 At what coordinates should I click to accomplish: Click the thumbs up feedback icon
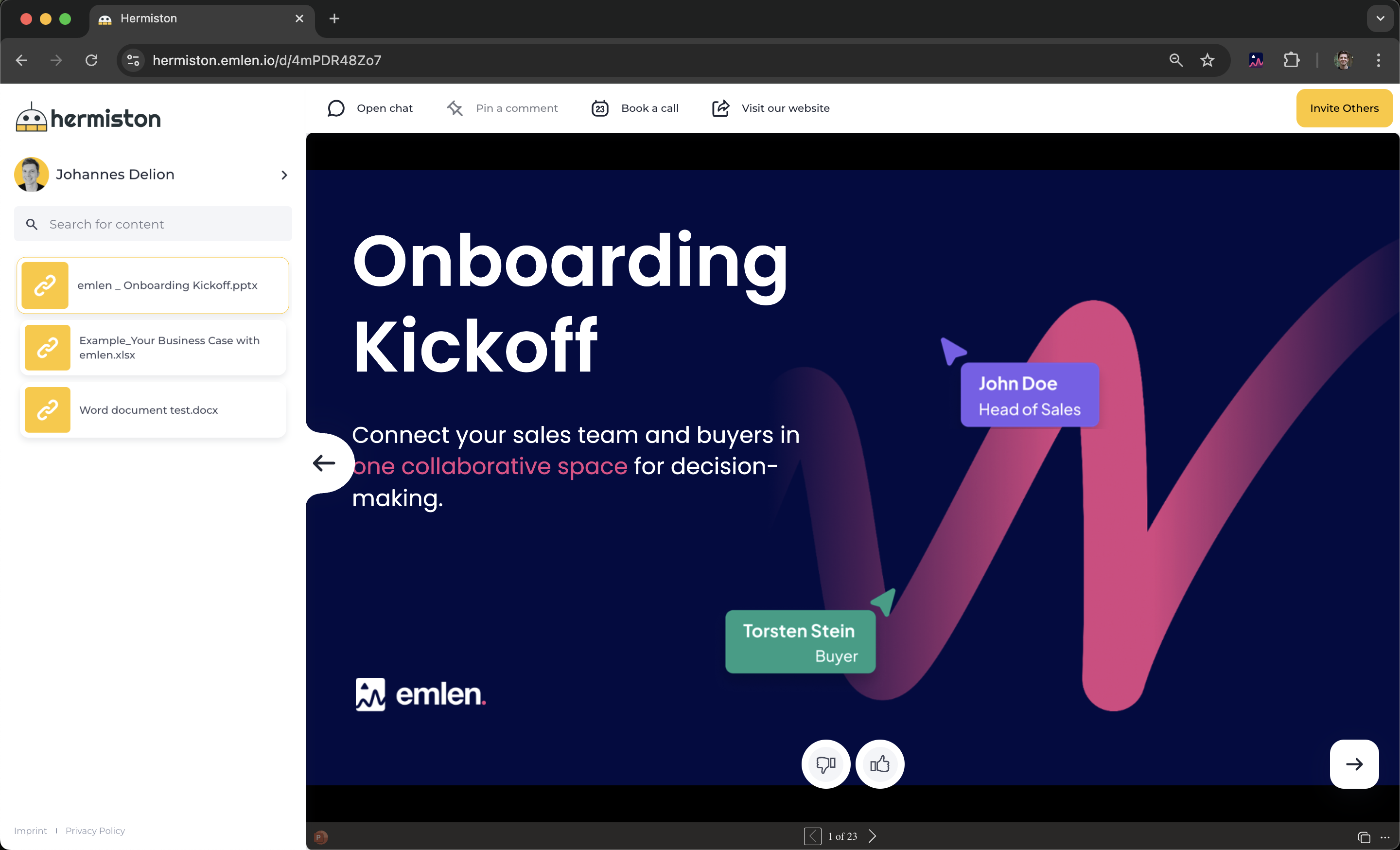point(879,764)
